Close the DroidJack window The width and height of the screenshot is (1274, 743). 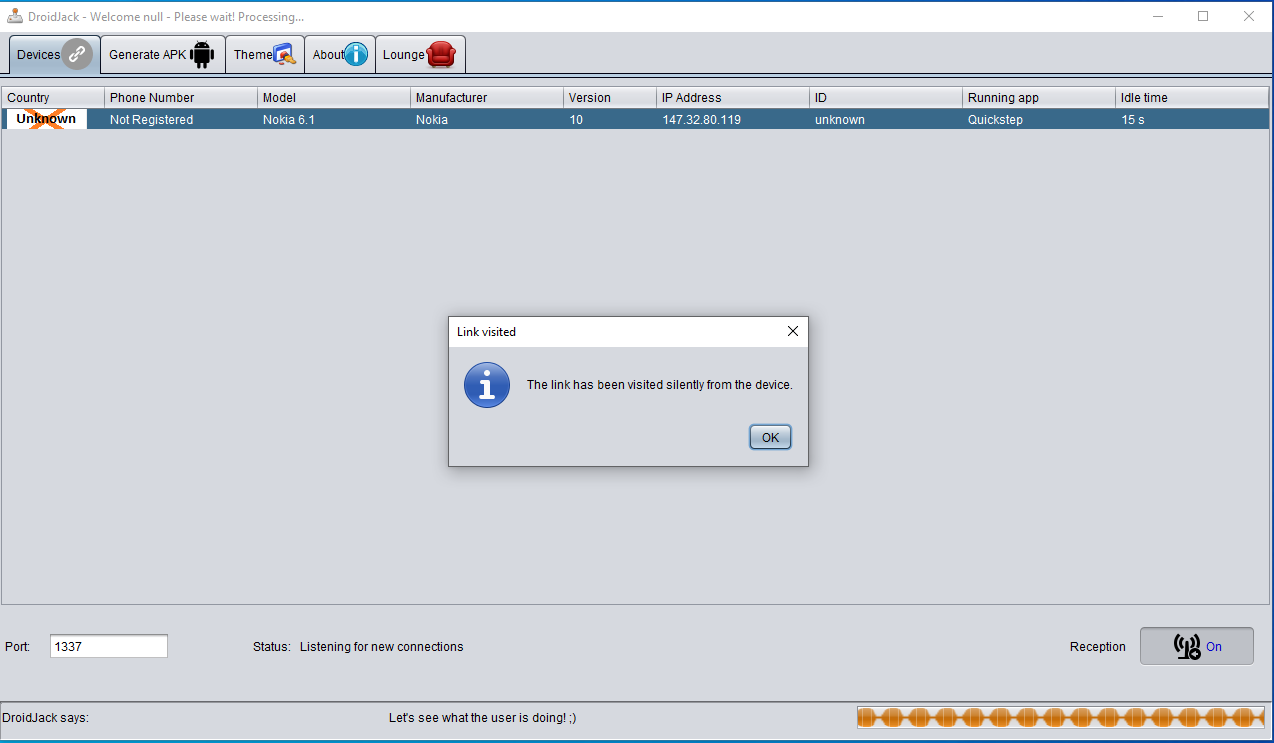pos(1249,16)
